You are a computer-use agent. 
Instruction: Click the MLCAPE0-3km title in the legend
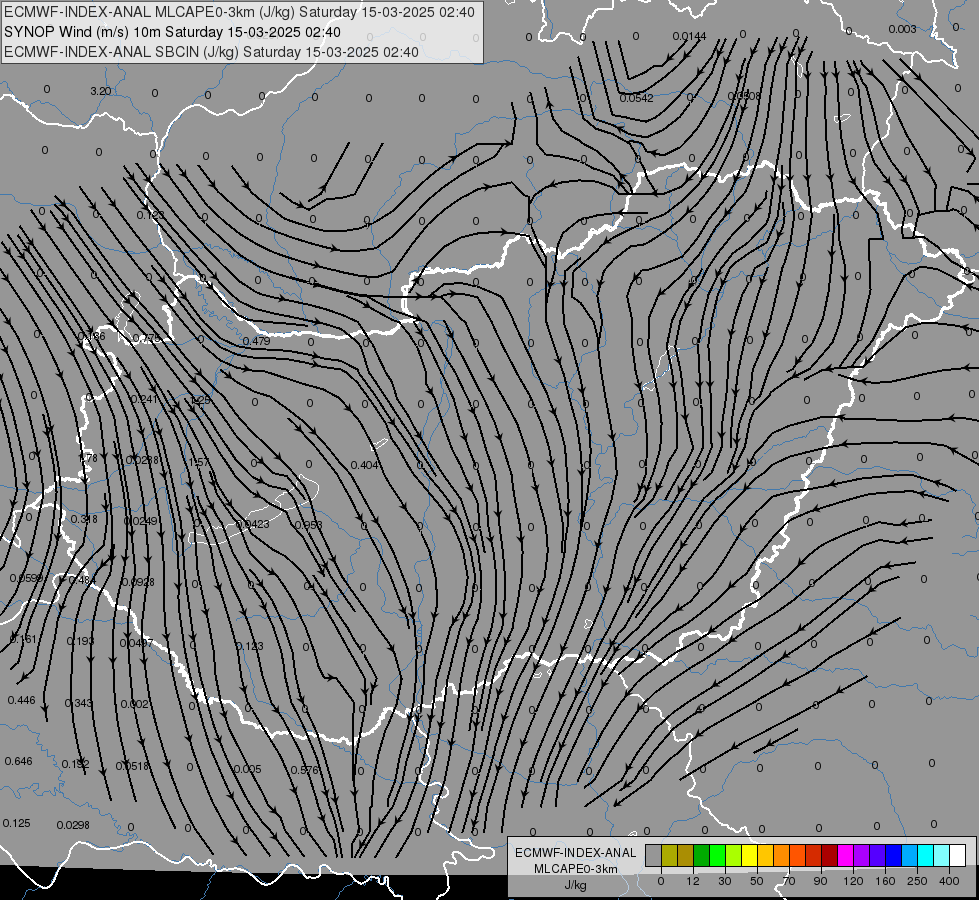(x=576, y=869)
